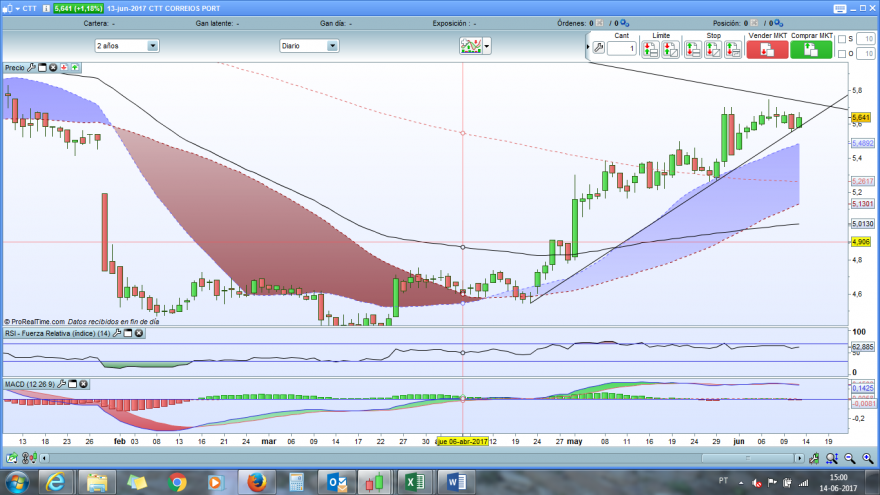Enable the O checkbox

tap(842, 54)
